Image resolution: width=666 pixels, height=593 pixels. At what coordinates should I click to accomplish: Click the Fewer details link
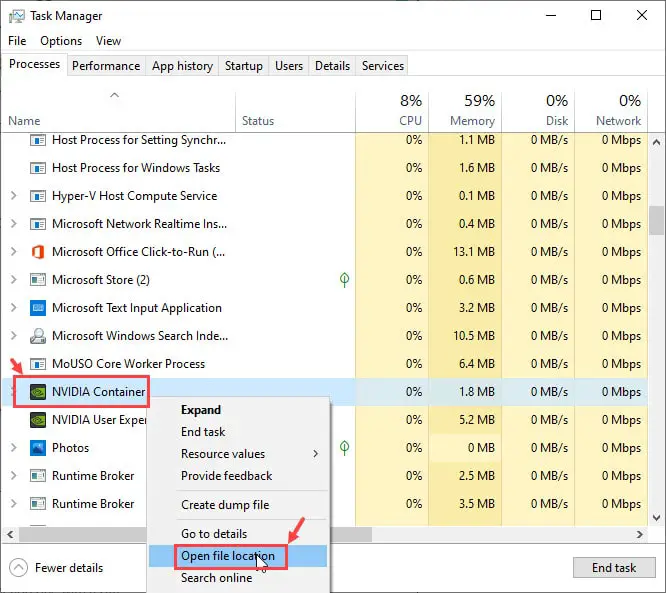69,568
